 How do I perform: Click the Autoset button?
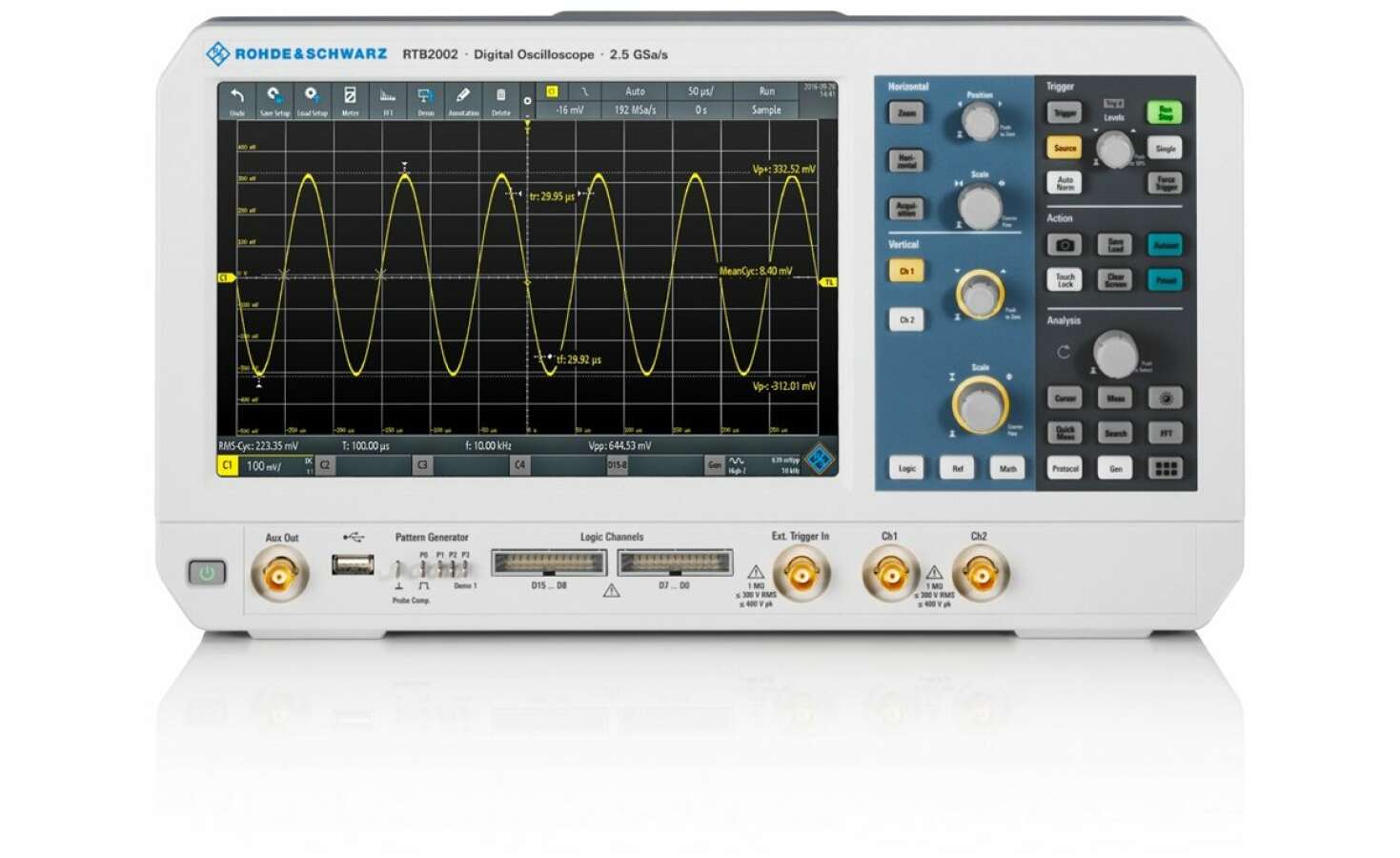1165,245
